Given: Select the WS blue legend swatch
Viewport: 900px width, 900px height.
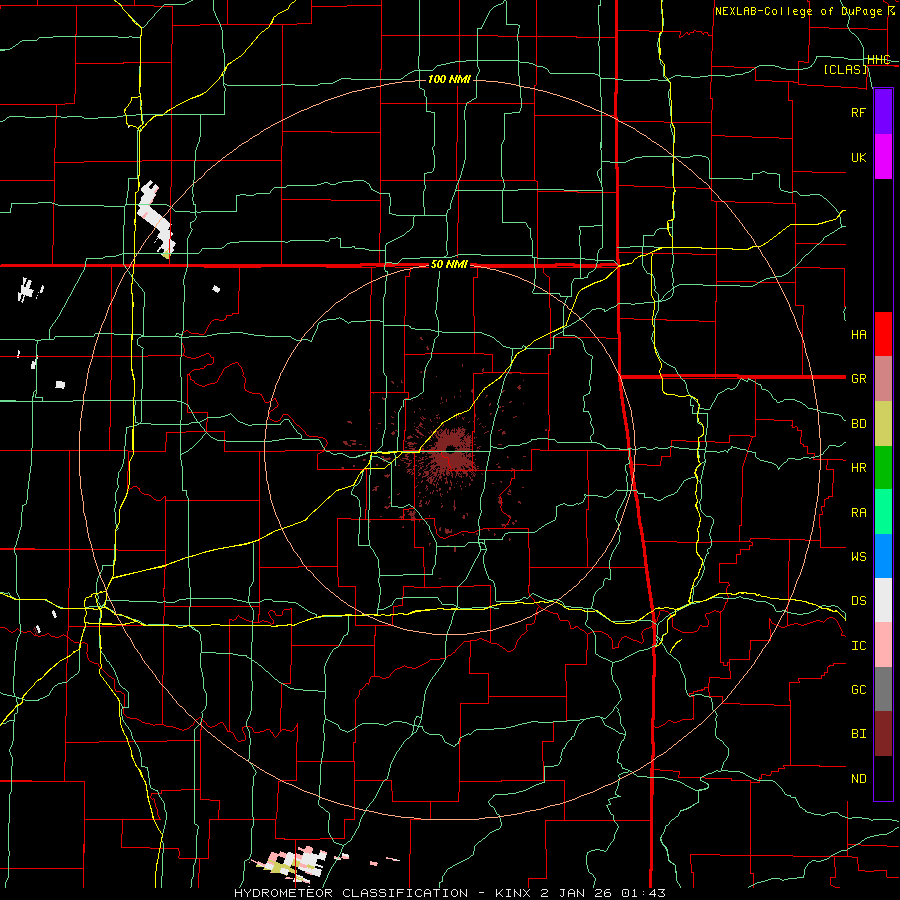Looking at the screenshot, I should 883,556.
